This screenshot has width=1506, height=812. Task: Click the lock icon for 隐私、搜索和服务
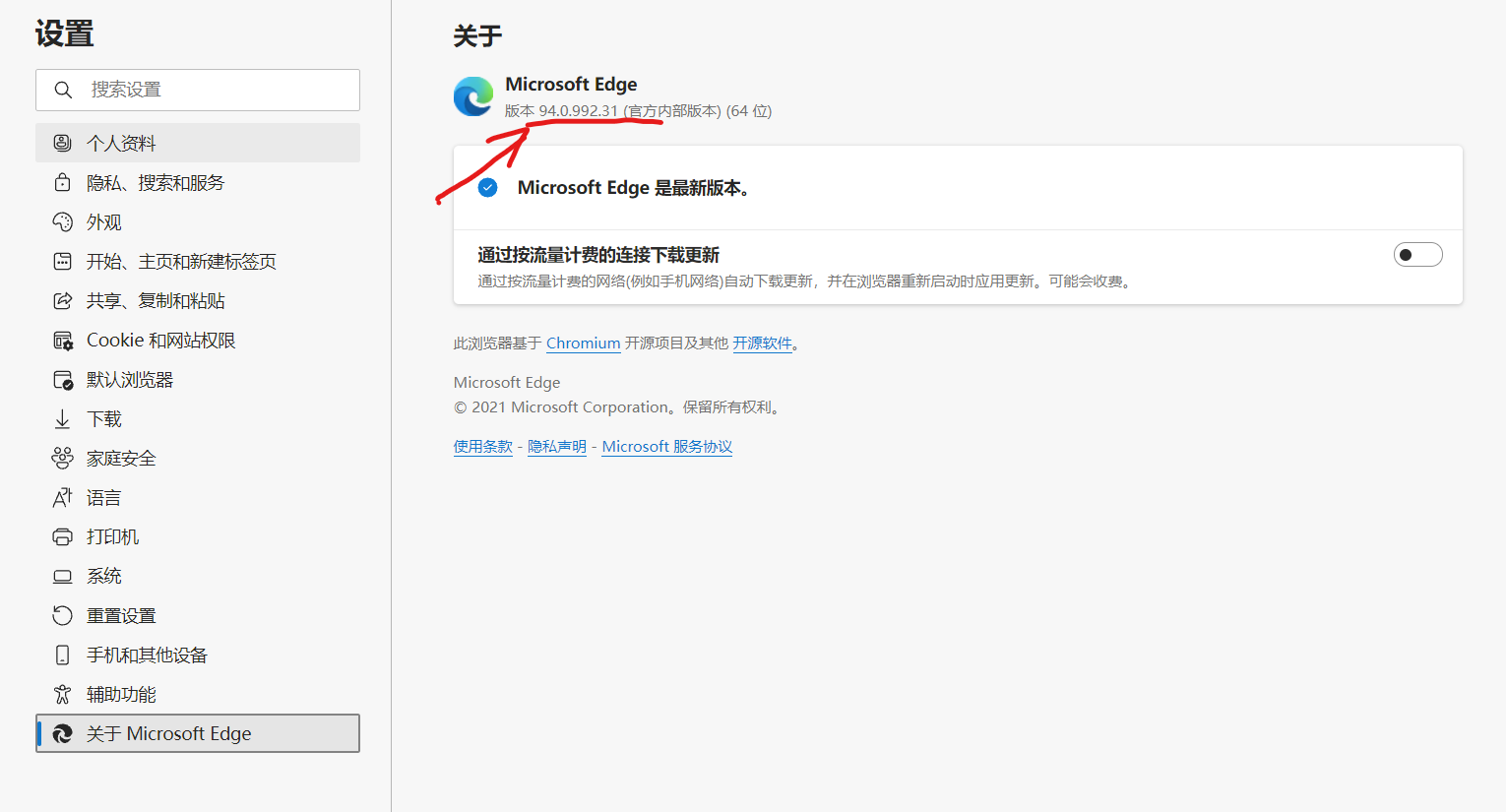[x=62, y=182]
